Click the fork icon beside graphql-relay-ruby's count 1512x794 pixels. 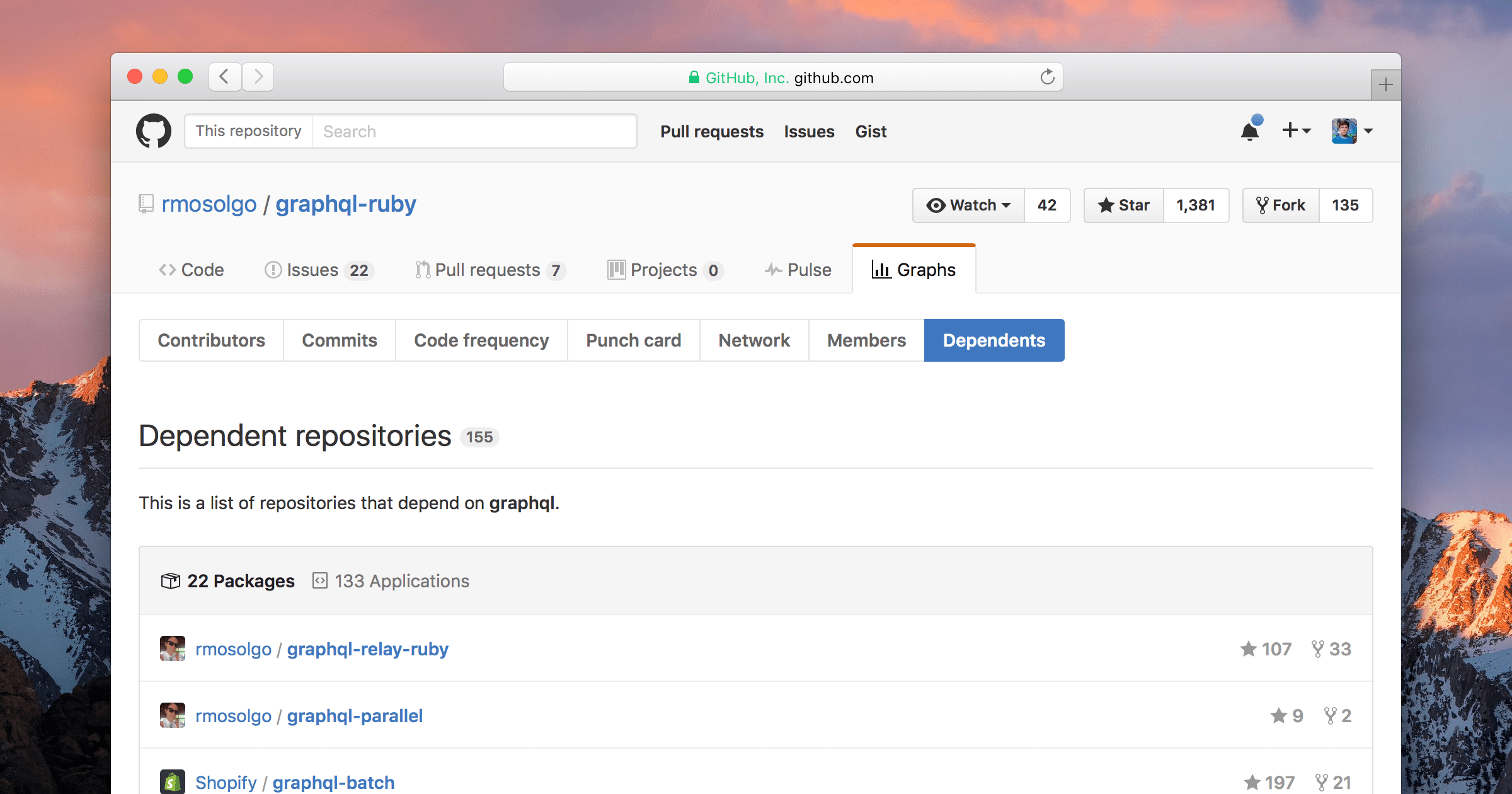coord(1317,649)
